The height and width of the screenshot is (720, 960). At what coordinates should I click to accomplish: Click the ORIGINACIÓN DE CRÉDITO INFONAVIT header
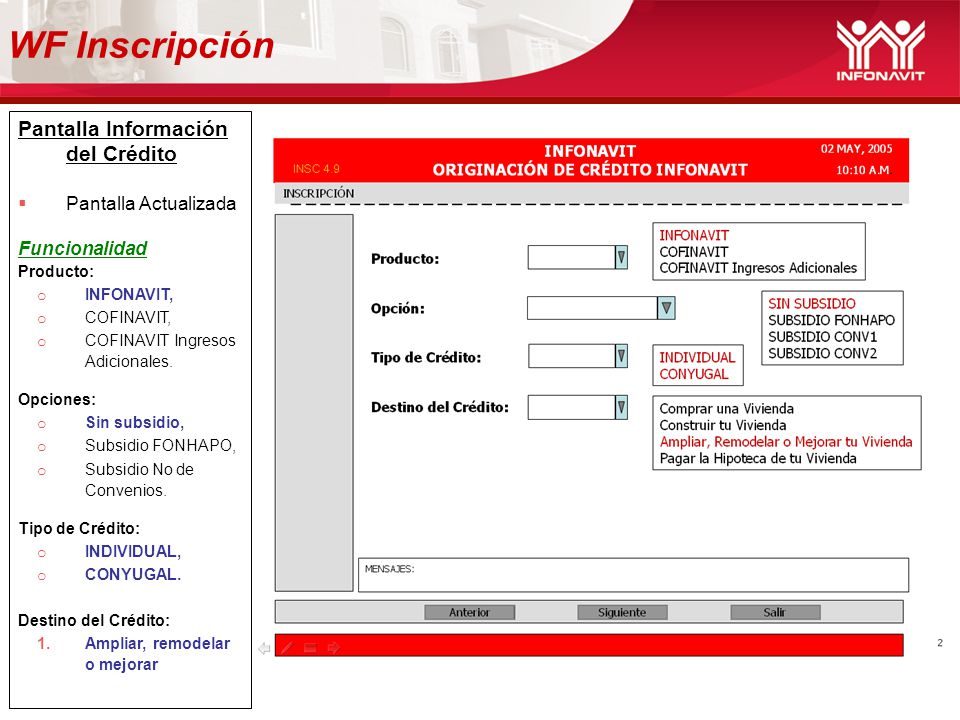[x=590, y=170]
